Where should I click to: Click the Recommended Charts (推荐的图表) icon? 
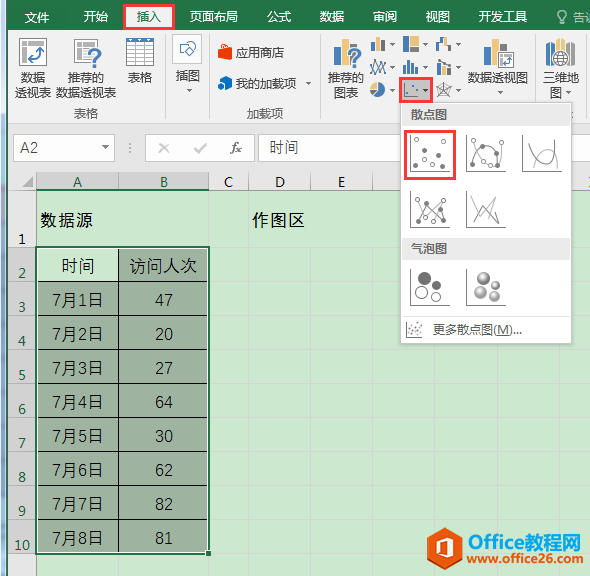345,68
